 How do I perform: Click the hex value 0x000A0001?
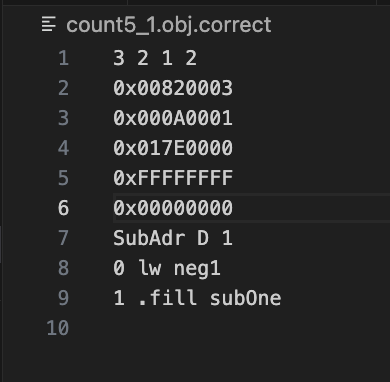tap(173, 118)
